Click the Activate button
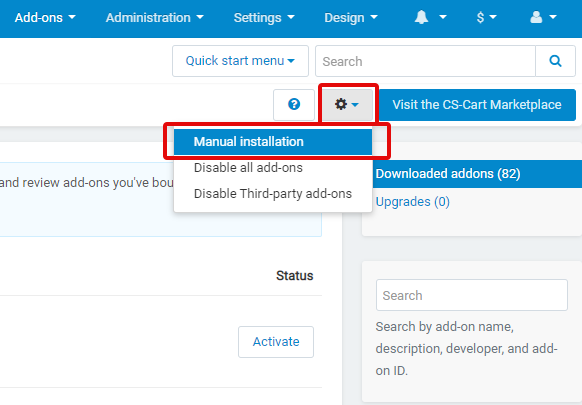582x405 pixels. coord(276,342)
